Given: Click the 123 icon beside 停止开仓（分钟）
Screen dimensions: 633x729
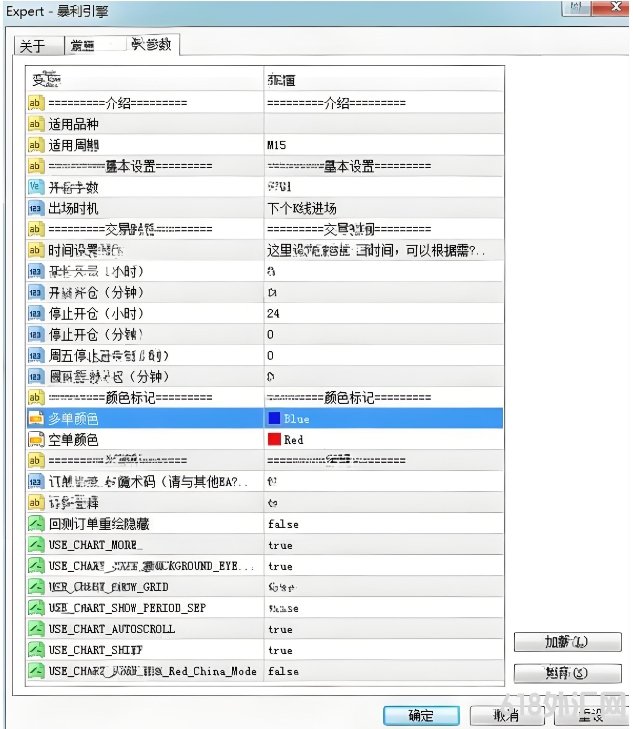Looking at the screenshot, I should (35, 334).
